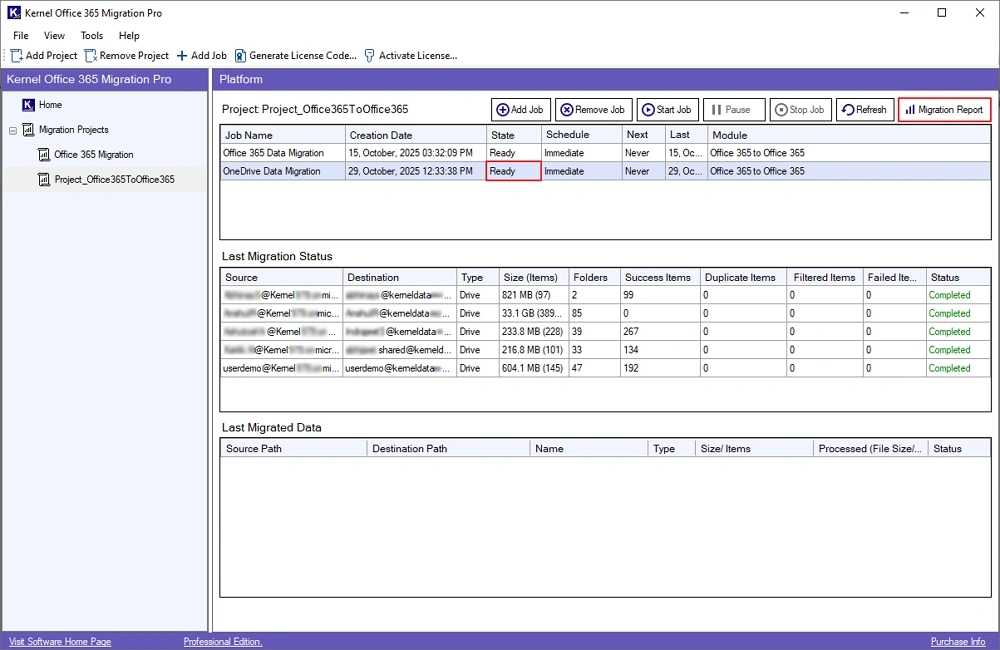
Task: Open Activate License from the toolbar
Action: coord(369,55)
